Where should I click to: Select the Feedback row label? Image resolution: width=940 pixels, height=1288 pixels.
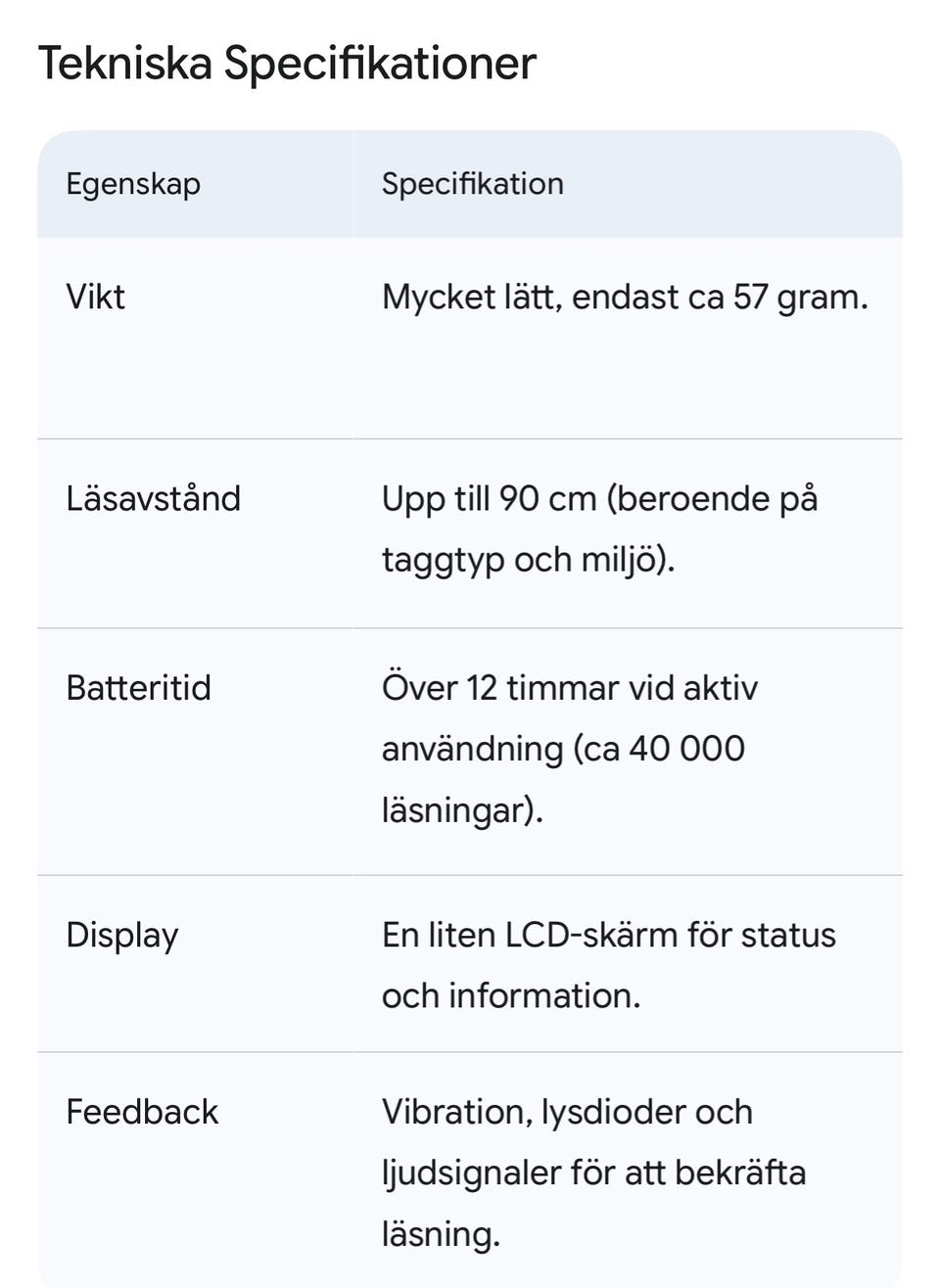[x=142, y=1112]
